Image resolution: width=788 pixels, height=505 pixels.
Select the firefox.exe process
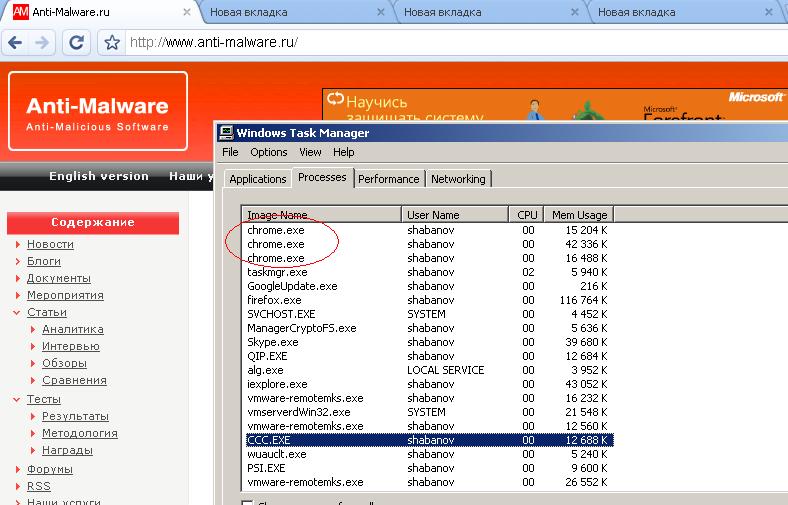pos(429,300)
